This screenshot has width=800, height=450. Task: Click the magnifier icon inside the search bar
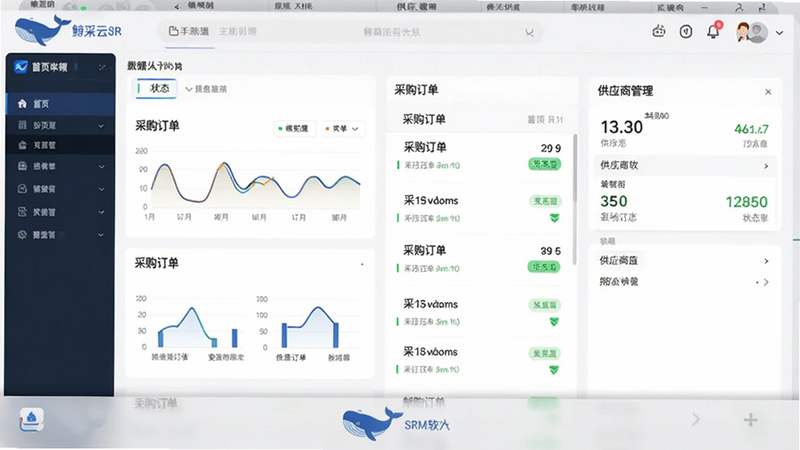pyautogui.click(x=529, y=32)
